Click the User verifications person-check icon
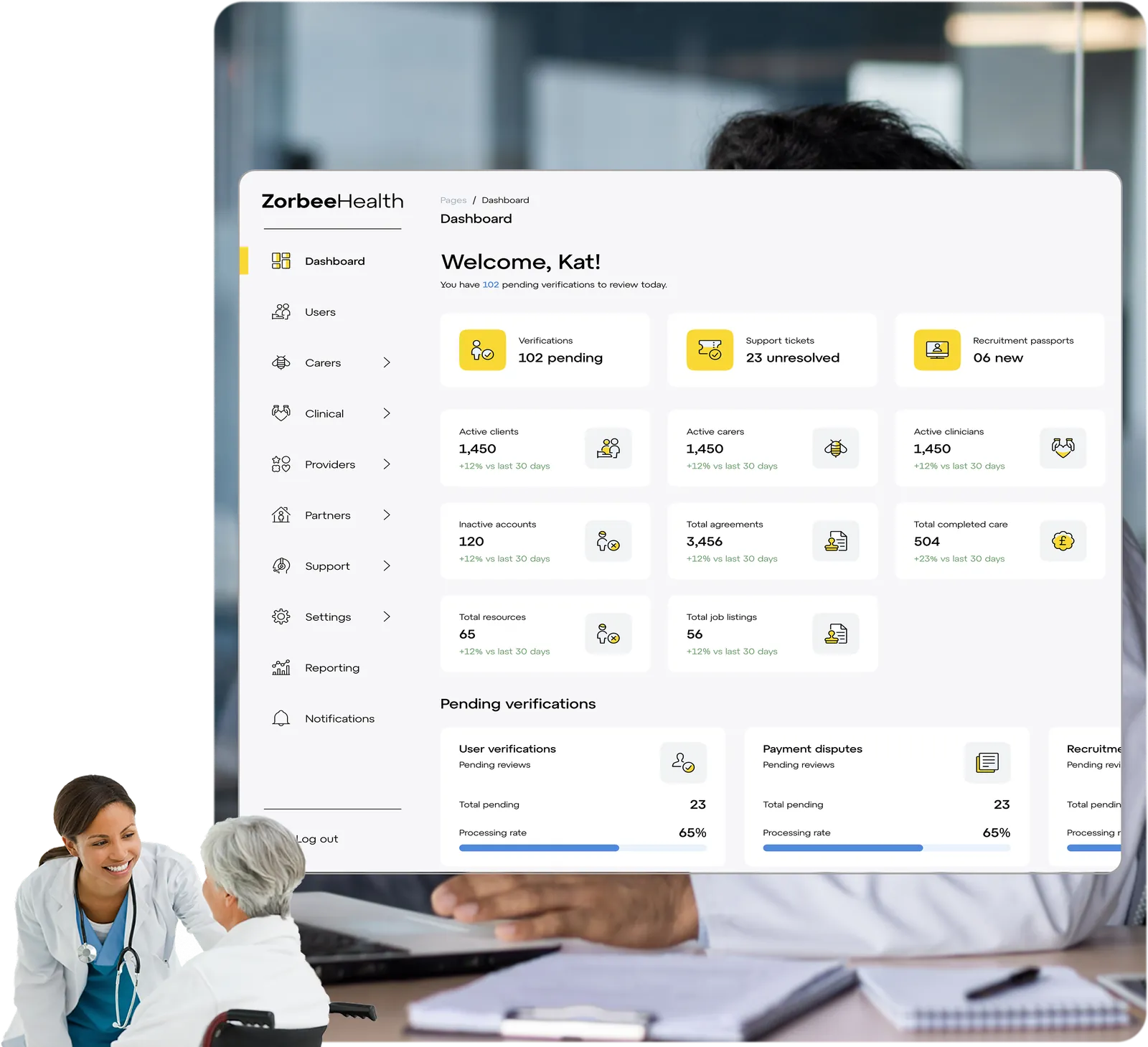This screenshot has height=1047, width=1148. pyautogui.click(x=683, y=762)
